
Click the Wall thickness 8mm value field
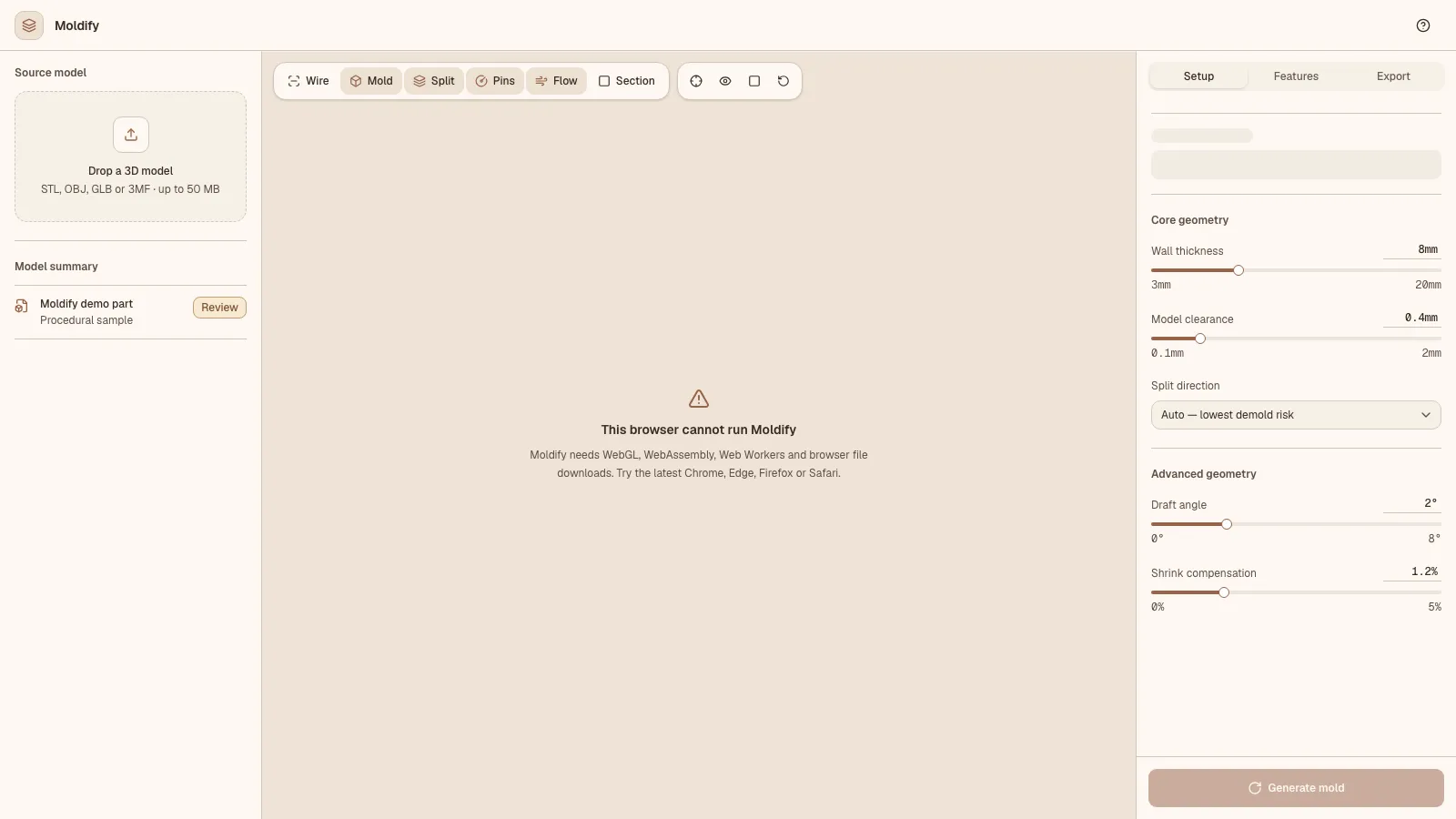pos(1412,250)
